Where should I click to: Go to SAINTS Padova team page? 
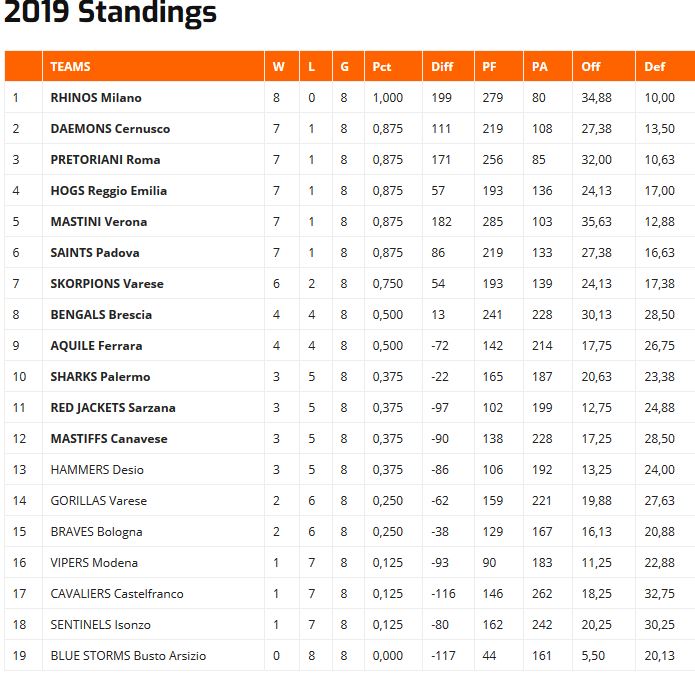point(95,253)
